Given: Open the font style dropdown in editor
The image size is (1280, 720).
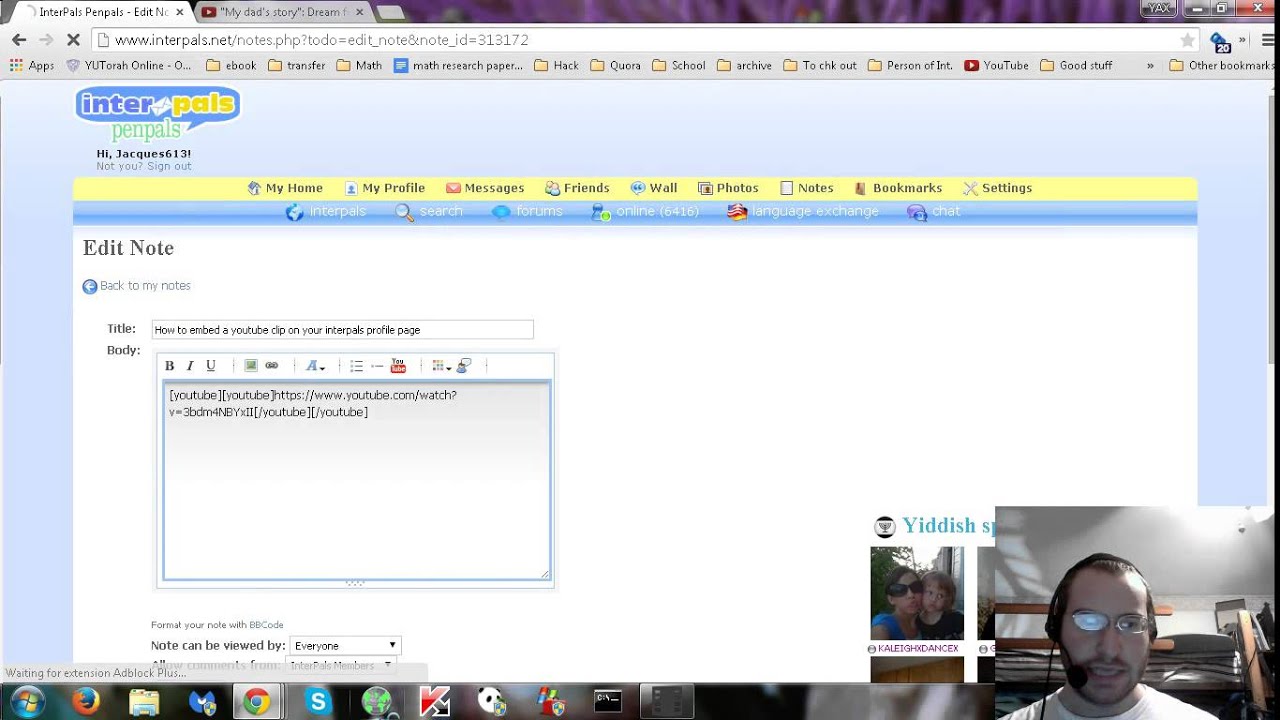Looking at the screenshot, I should pyautogui.click(x=315, y=366).
